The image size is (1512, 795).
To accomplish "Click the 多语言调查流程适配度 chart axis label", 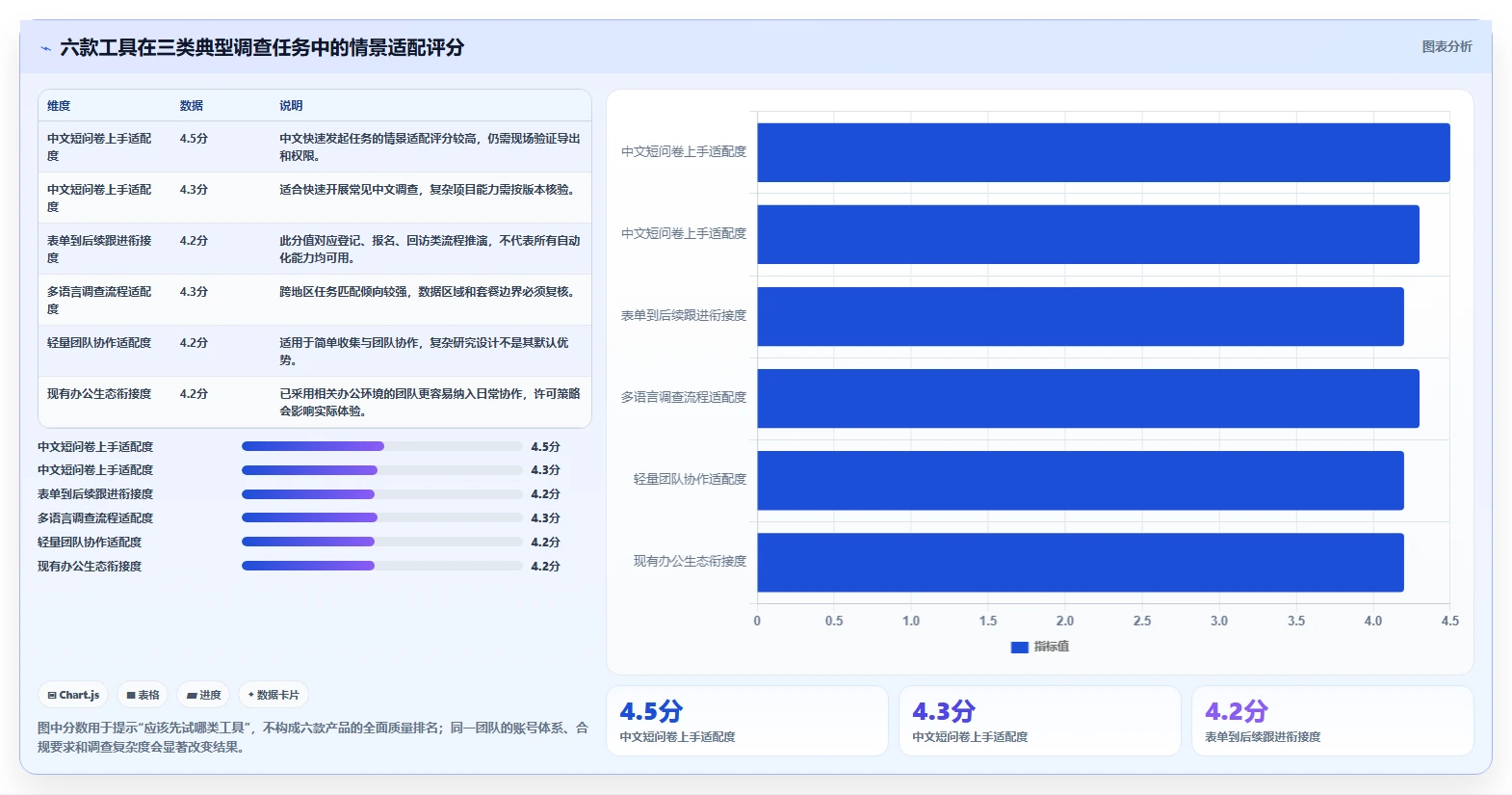I will pyautogui.click(x=684, y=397).
